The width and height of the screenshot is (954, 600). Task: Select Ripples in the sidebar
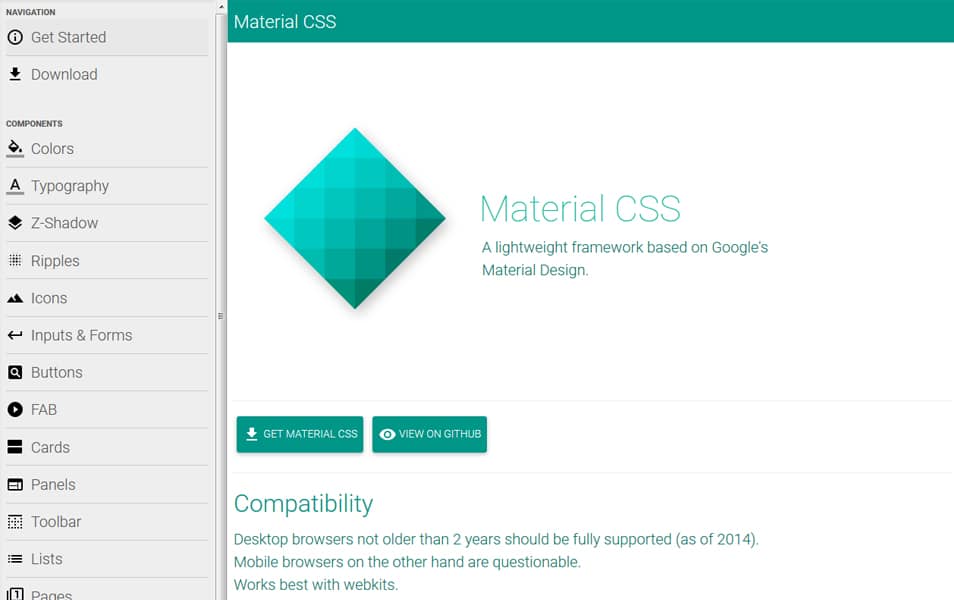107,260
